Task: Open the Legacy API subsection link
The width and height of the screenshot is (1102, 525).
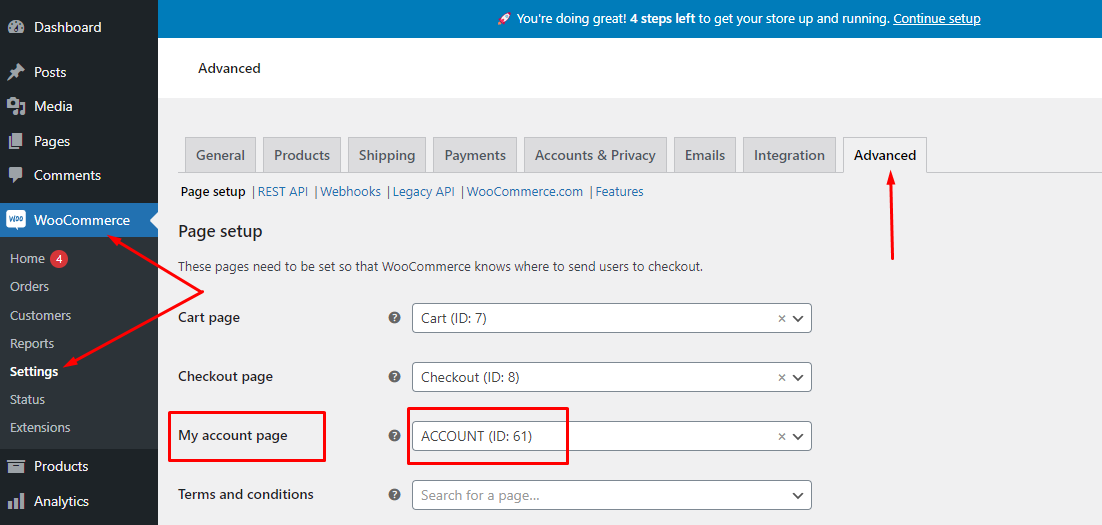Action: coord(424,192)
